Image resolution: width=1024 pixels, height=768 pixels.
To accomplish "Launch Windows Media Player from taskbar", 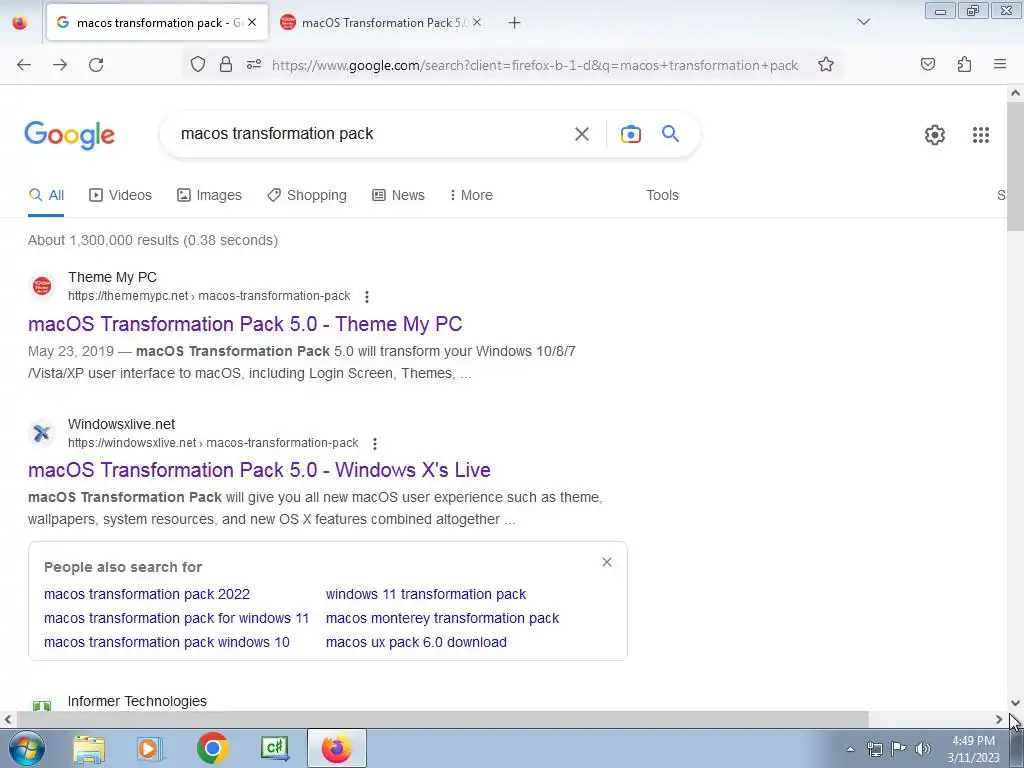I will pos(149,749).
